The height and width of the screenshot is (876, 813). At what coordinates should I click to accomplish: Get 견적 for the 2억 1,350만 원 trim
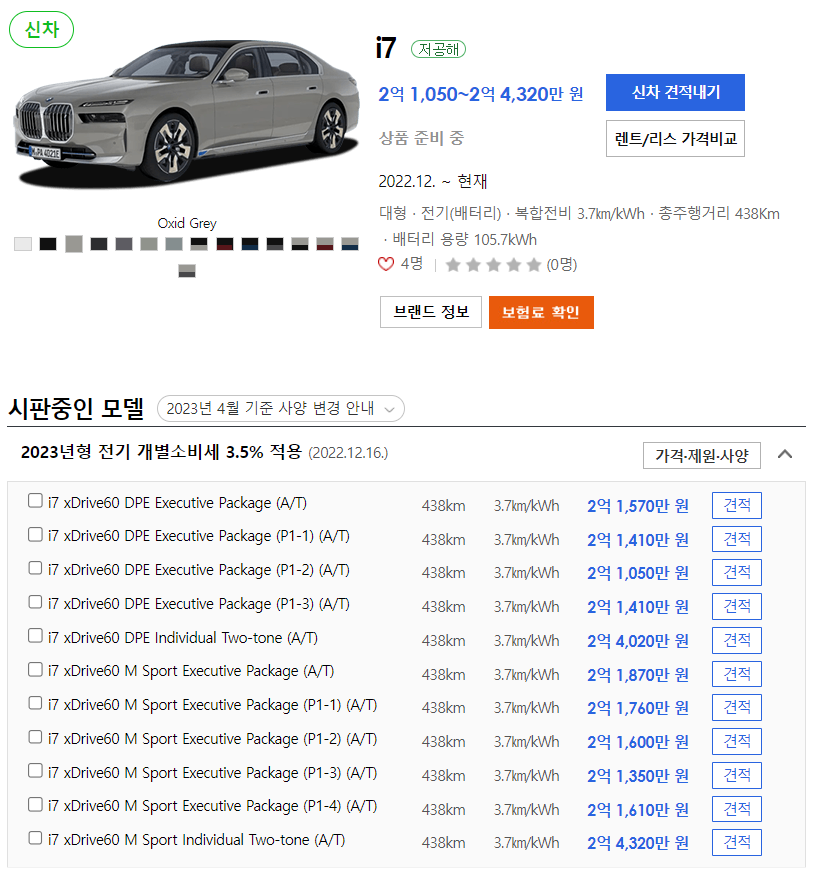pyautogui.click(x=736, y=775)
